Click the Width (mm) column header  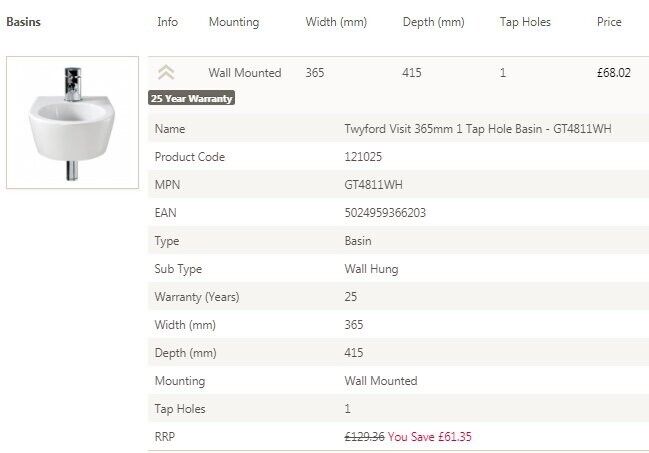336,22
